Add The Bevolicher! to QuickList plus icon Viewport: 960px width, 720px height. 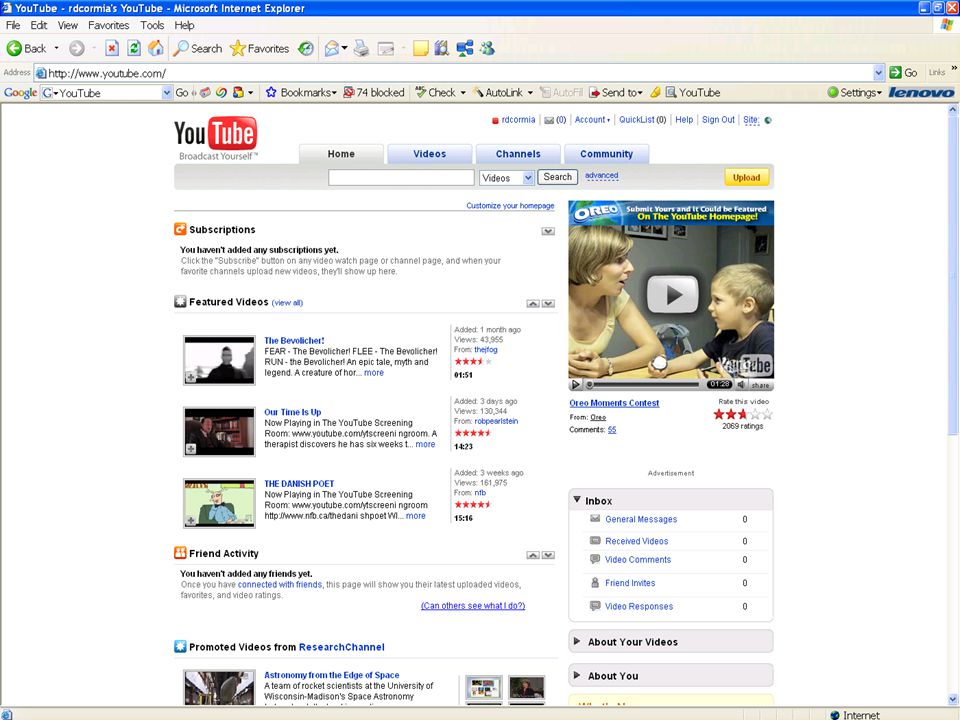tap(191, 378)
